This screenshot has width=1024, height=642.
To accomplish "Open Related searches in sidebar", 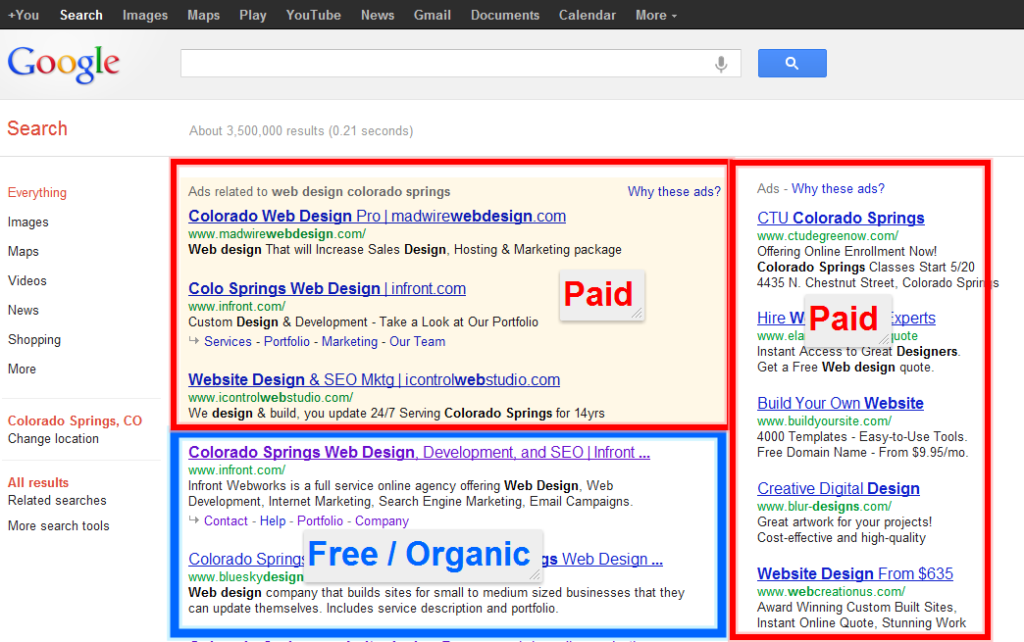I will click(x=57, y=501).
